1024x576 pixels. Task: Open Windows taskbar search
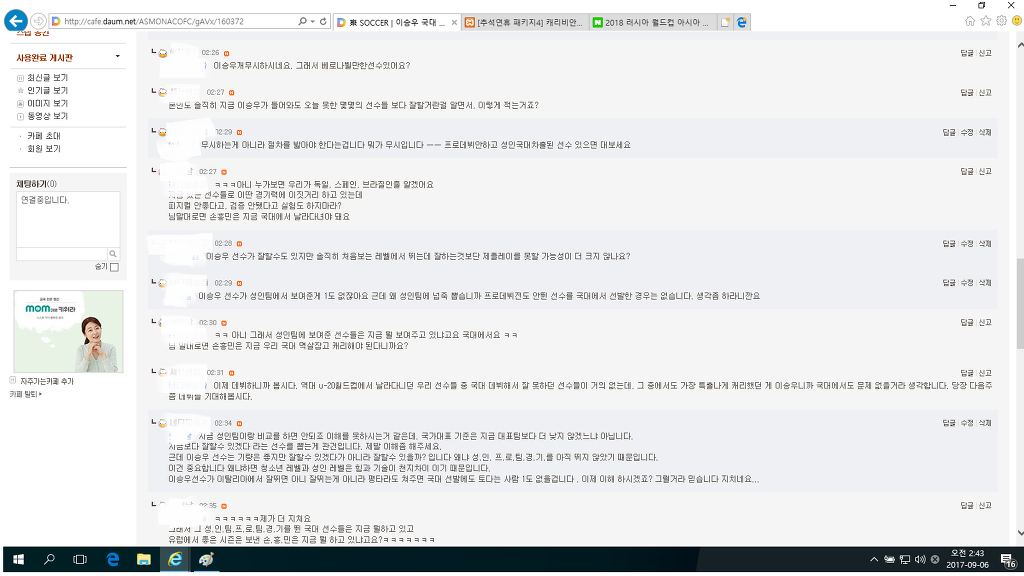point(49,560)
